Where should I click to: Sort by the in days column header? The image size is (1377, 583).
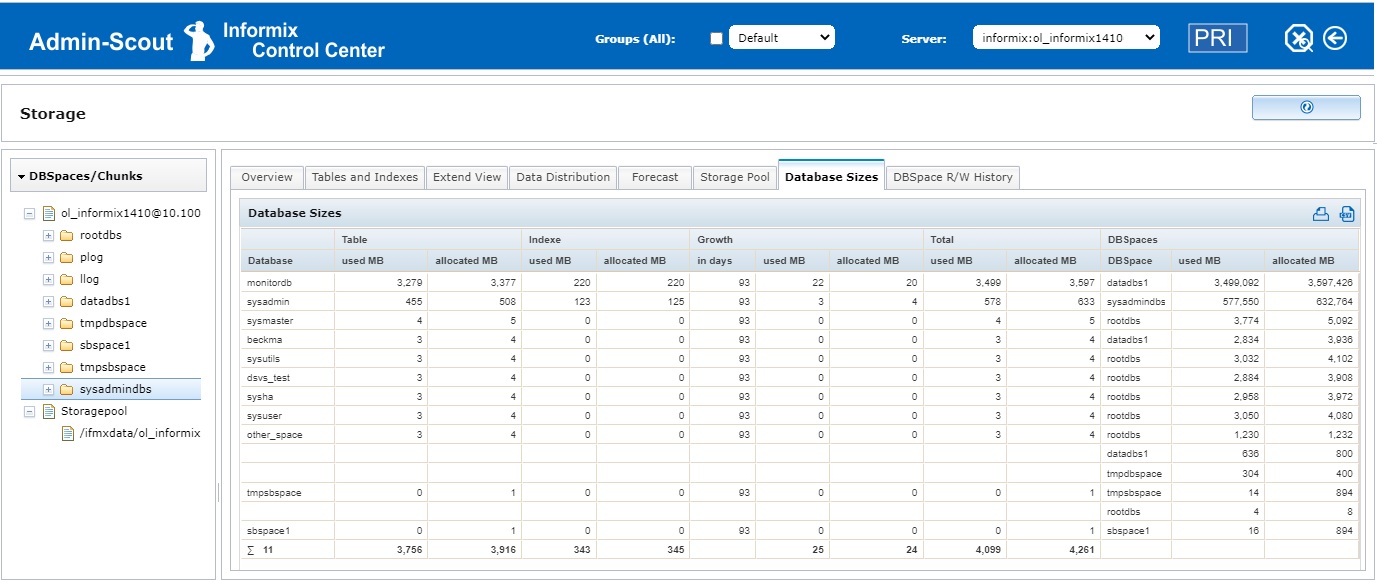pos(724,261)
